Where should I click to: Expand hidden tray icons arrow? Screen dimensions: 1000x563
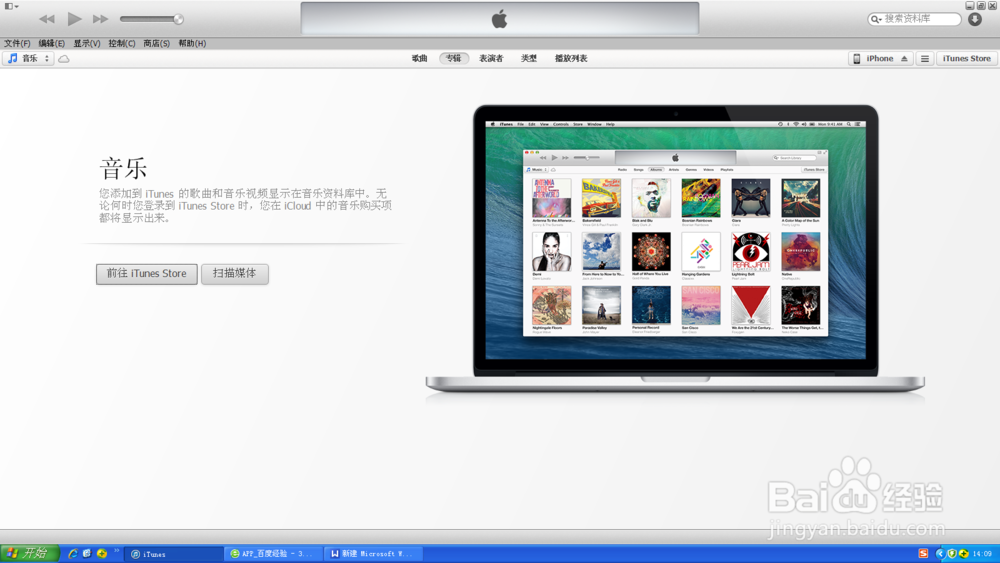pyautogui.click(x=939, y=553)
